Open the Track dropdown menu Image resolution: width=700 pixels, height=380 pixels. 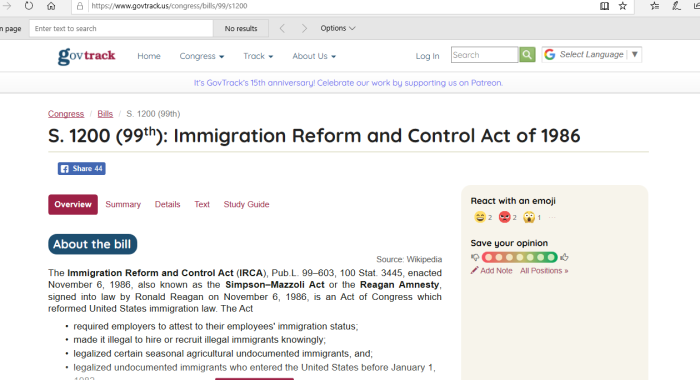click(x=258, y=56)
